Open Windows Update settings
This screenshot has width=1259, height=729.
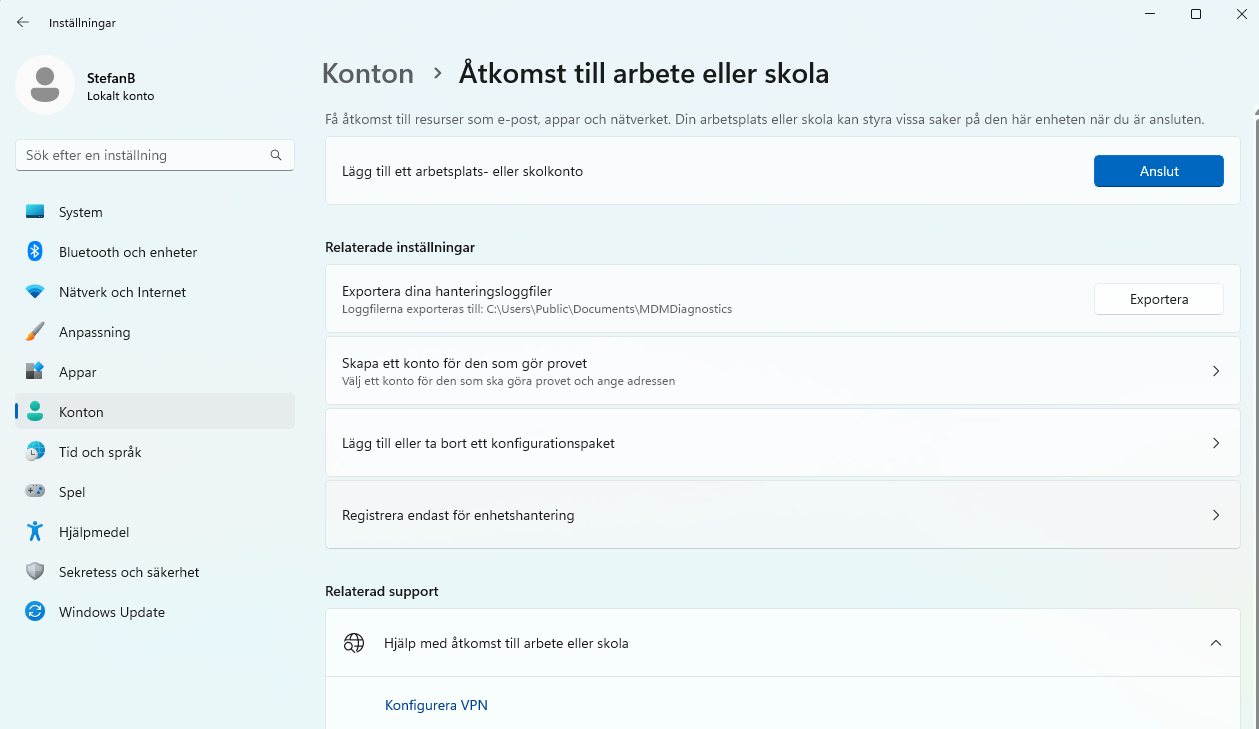point(155,612)
